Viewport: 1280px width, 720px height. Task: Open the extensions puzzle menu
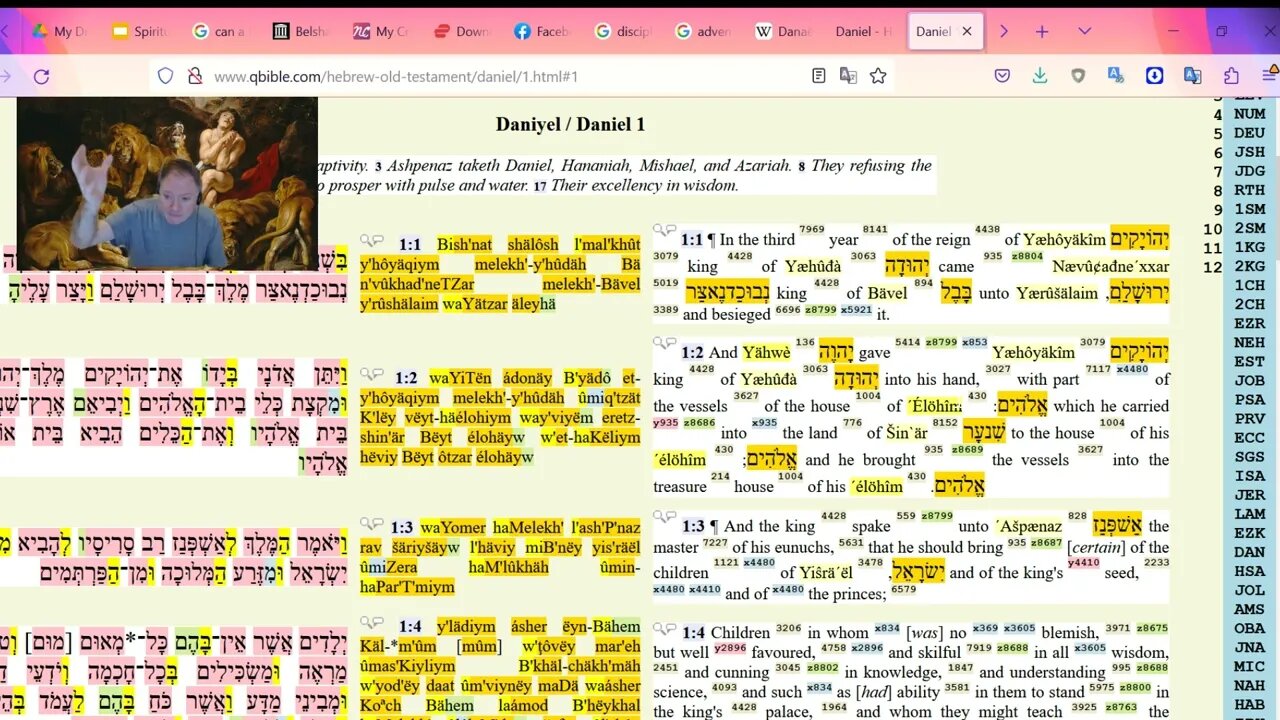point(1231,76)
